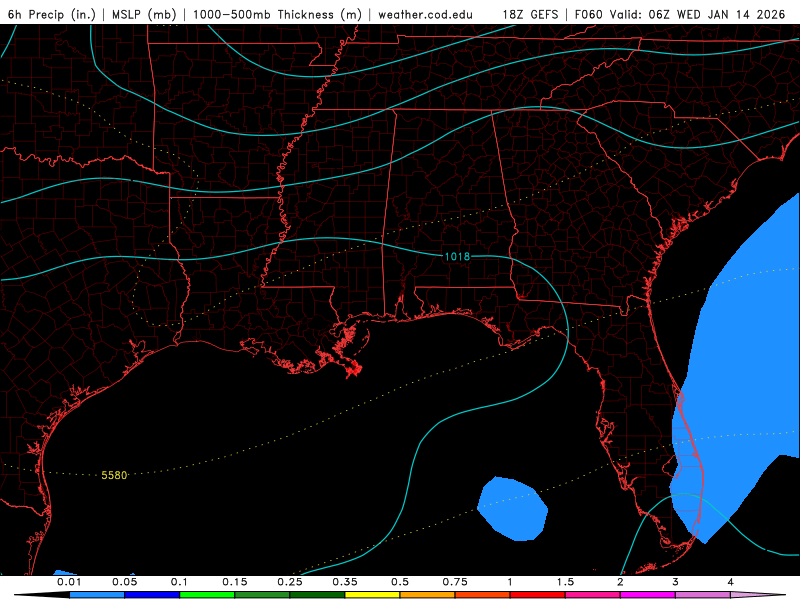Click the 0.1 legend value
The height and width of the screenshot is (600, 800).
pyautogui.click(x=179, y=582)
